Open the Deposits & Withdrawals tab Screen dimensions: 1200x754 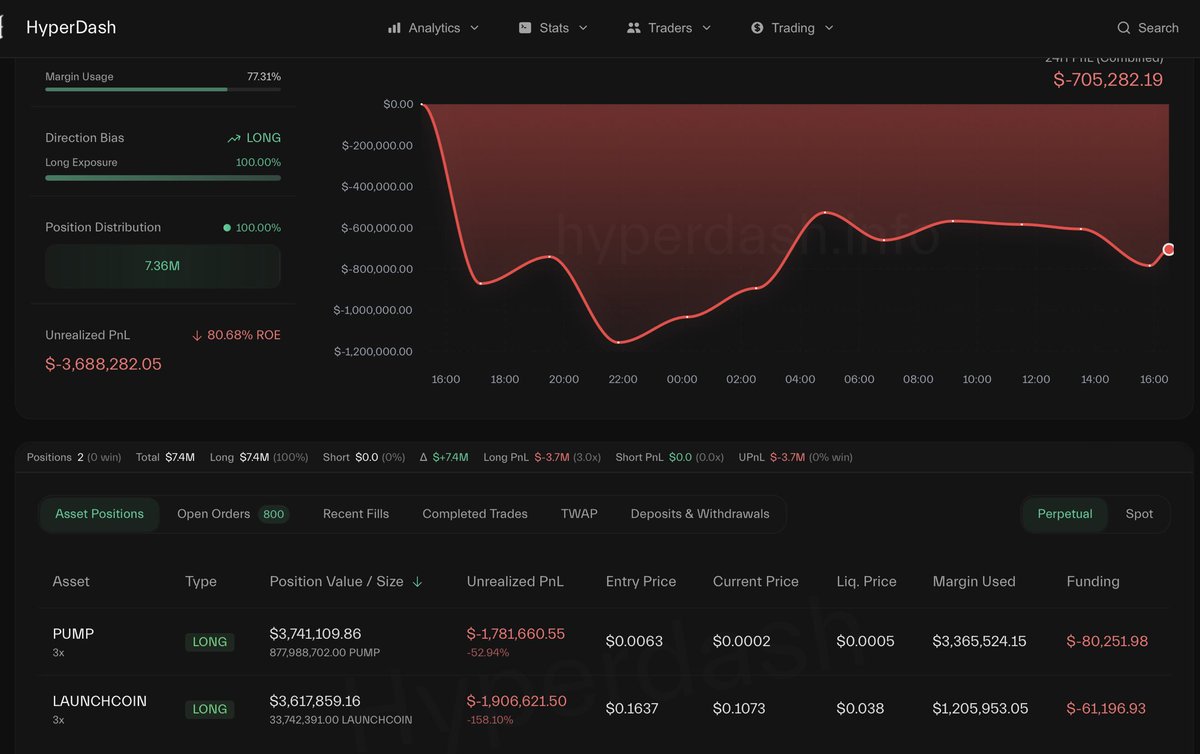tap(700, 514)
